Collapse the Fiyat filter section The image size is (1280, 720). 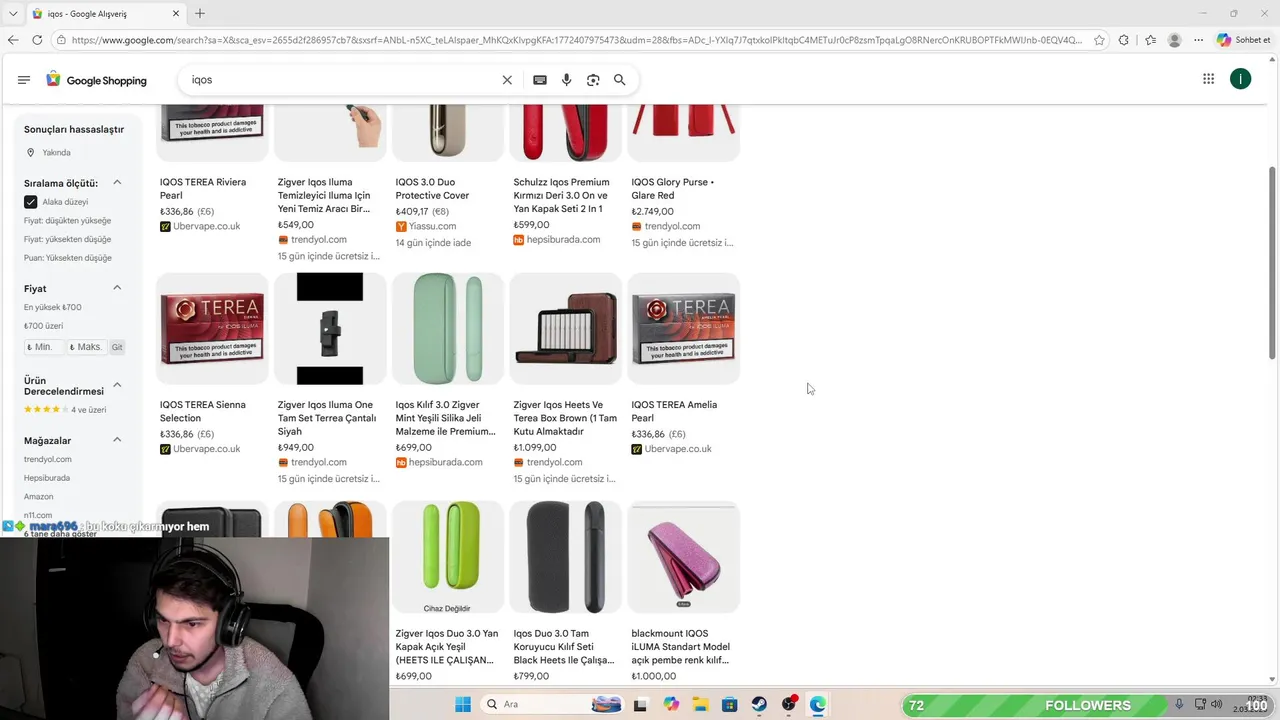pyautogui.click(x=117, y=288)
